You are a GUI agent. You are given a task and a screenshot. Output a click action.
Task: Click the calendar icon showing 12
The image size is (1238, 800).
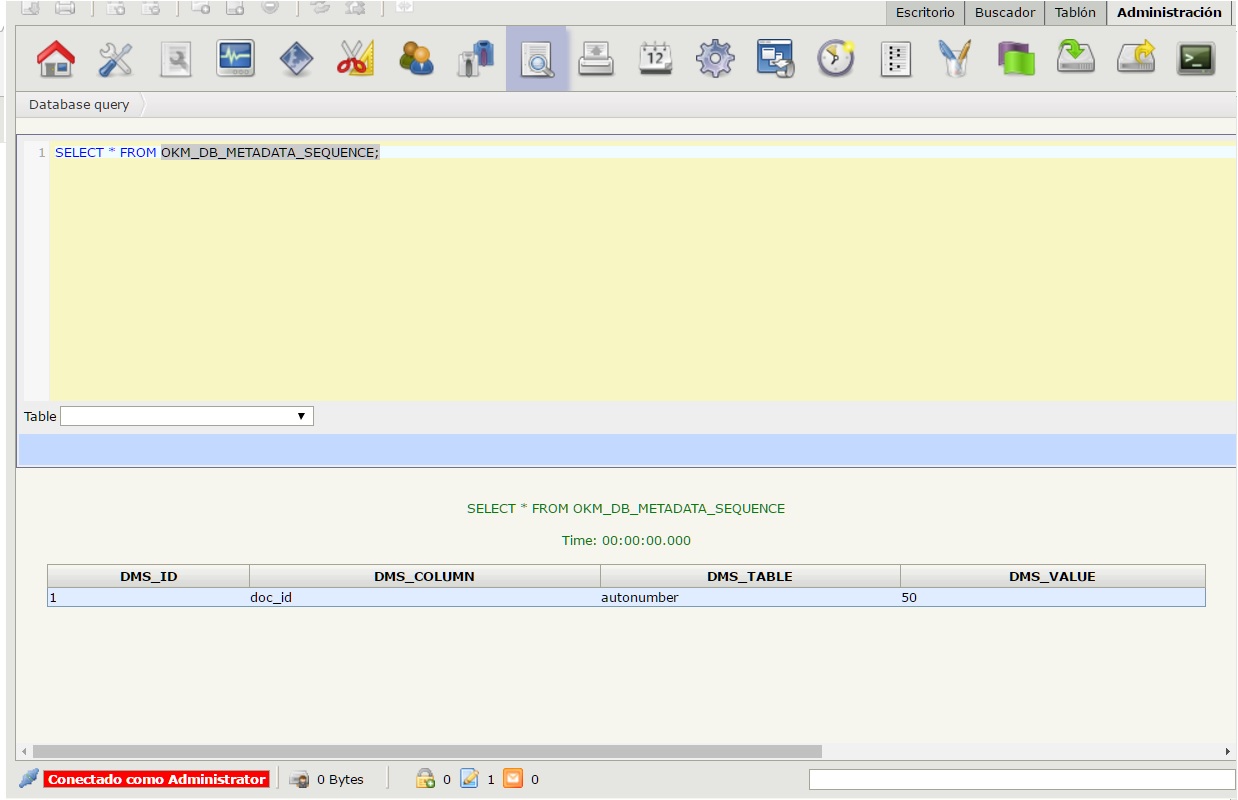[655, 59]
